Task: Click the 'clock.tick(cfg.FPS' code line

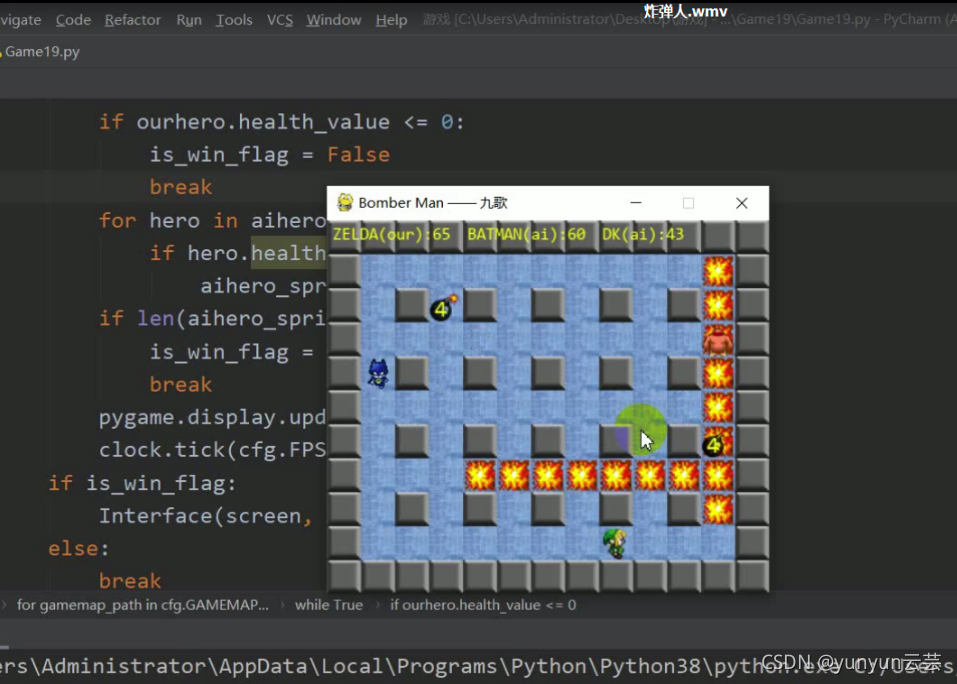Action: (x=212, y=450)
